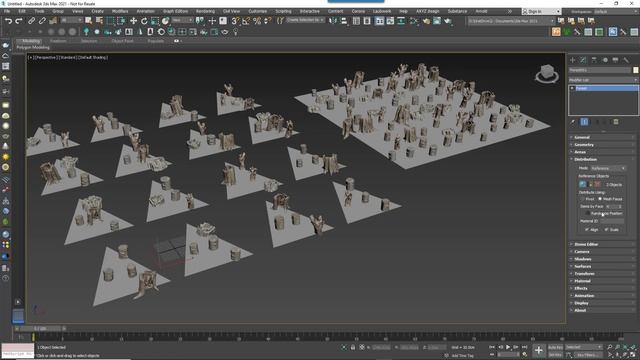The width and height of the screenshot is (640, 360).
Task: Click the Play Animation button
Action: click(x=508, y=347)
